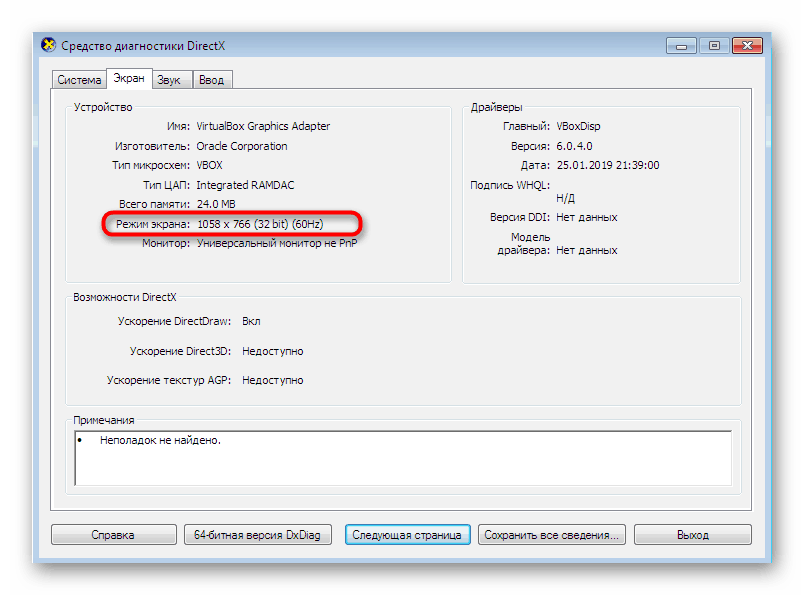
Task: Click the Выход button
Action: pyautogui.click(x=693, y=534)
